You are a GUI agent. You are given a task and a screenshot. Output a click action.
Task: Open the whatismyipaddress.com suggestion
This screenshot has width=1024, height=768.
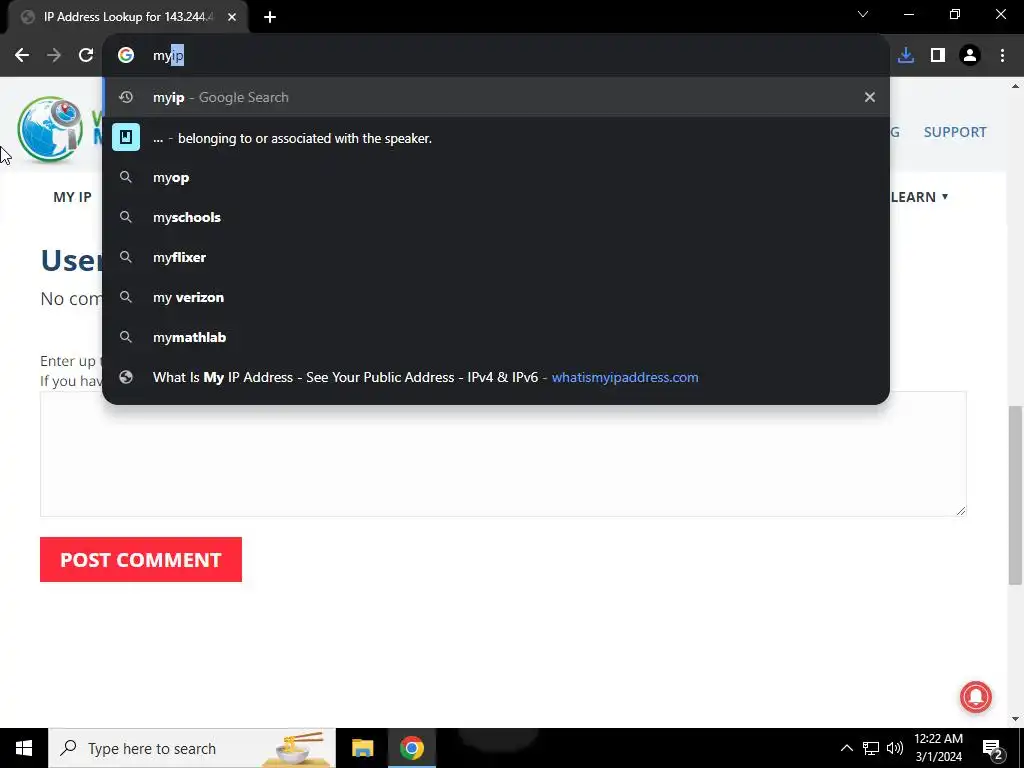pos(496,377)
